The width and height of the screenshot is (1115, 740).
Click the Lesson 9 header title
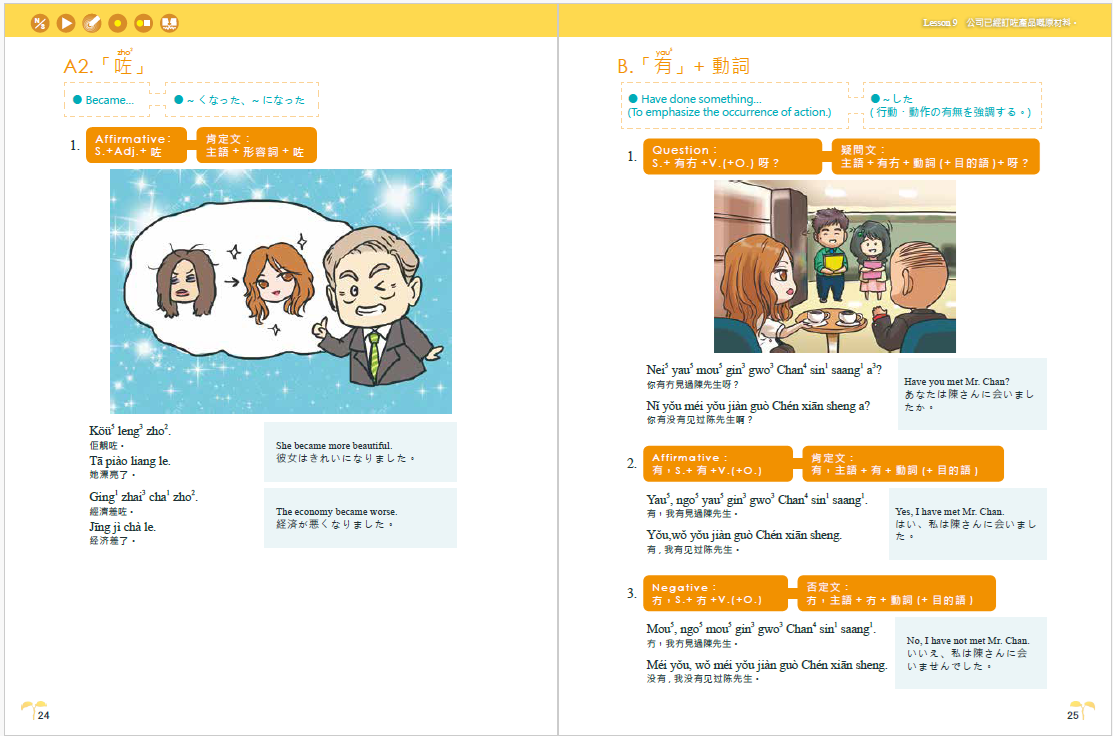(x=1000, y=21)
